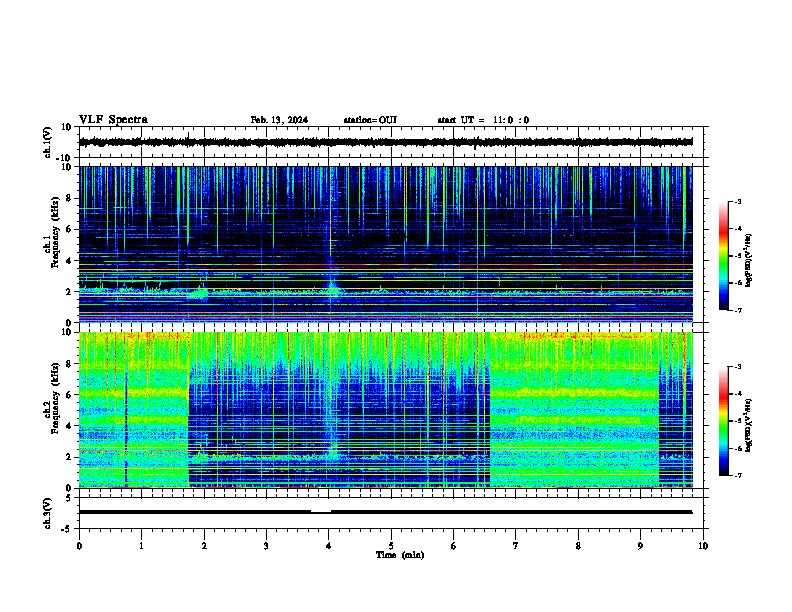Viewport: 792px width, 612px height.
Task: Click the "Feb. 13, 2024" date label
Action: point(279,120)
